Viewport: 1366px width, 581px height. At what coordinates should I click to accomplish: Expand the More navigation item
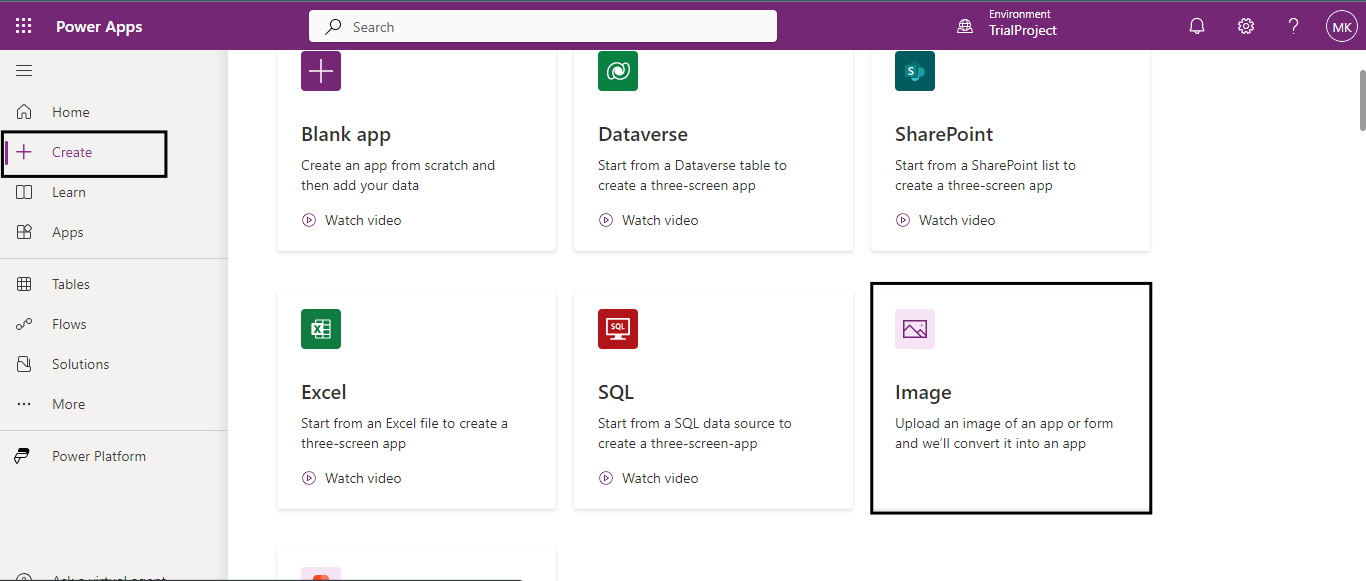68,404
